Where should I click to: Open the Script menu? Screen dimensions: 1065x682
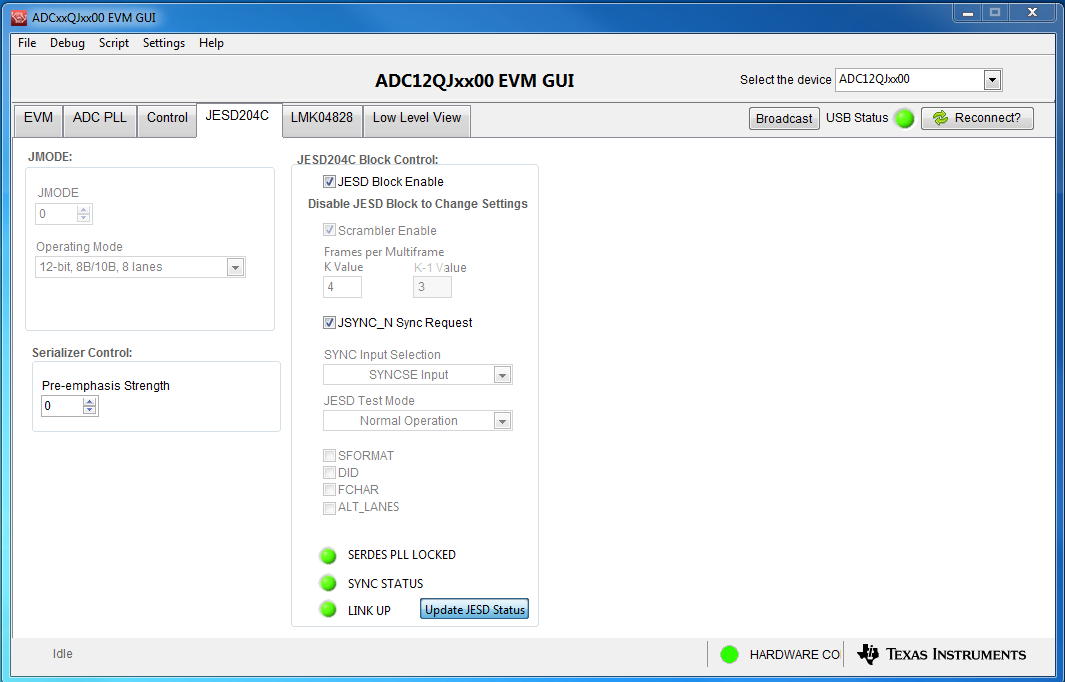[113, 43]
